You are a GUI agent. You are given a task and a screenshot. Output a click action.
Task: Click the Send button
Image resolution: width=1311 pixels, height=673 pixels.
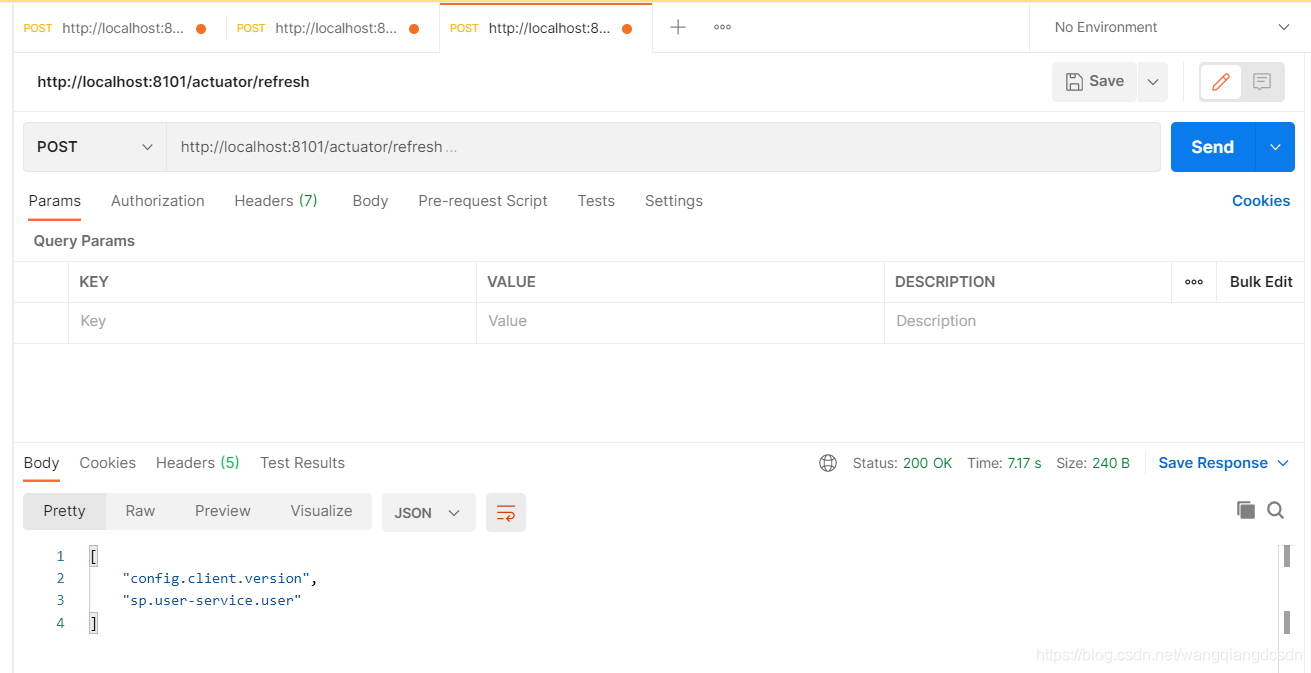click(1213, 147)
